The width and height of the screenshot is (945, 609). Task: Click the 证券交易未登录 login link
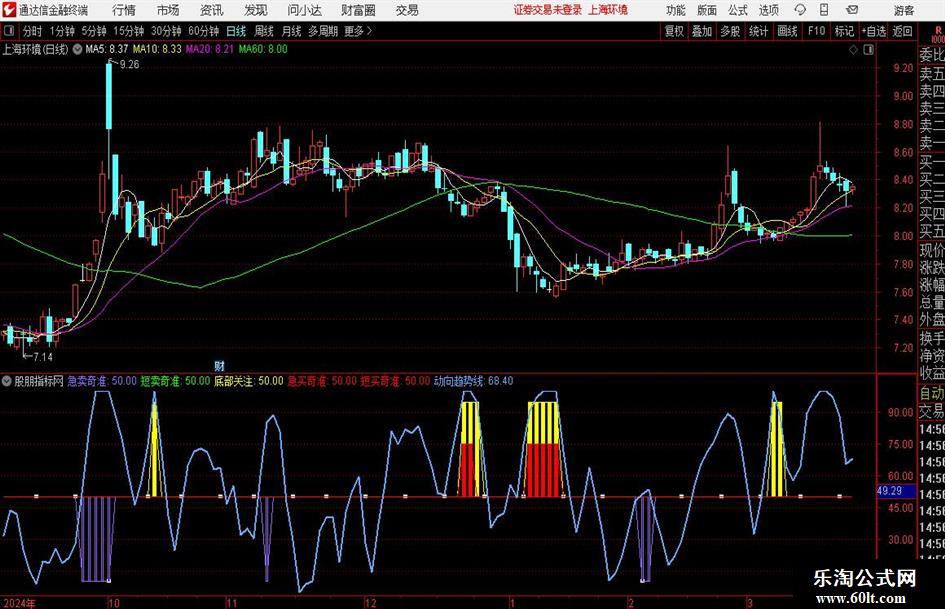(548, 10)
